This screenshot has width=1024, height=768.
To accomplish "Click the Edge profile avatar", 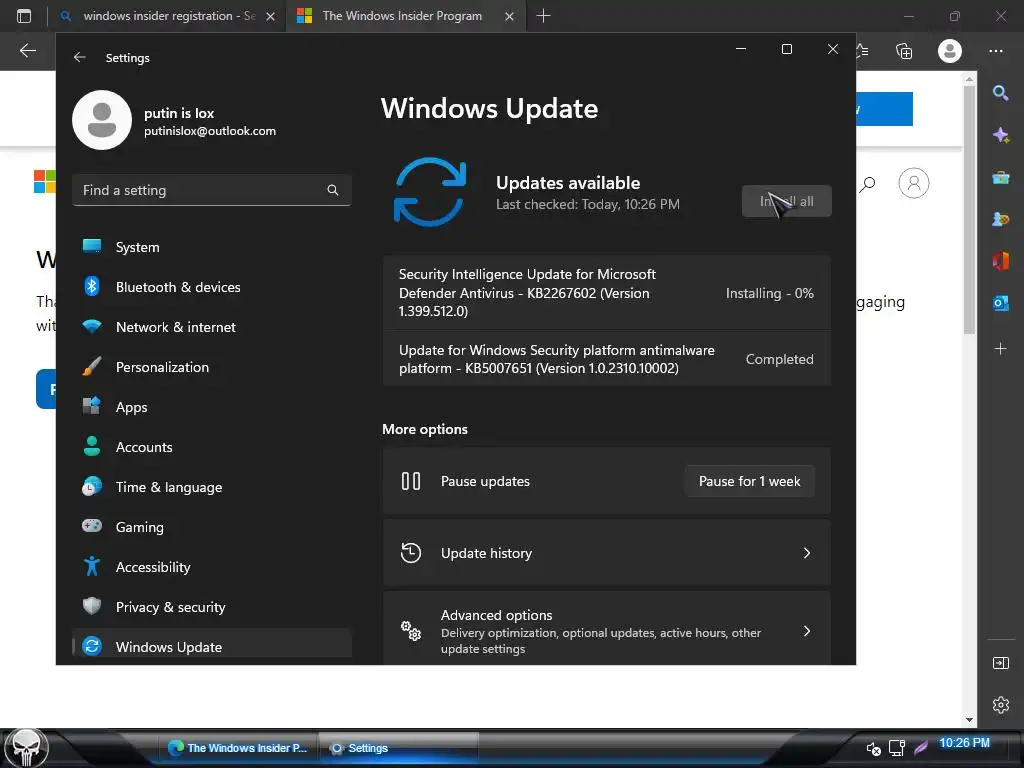I will point(950,51).
